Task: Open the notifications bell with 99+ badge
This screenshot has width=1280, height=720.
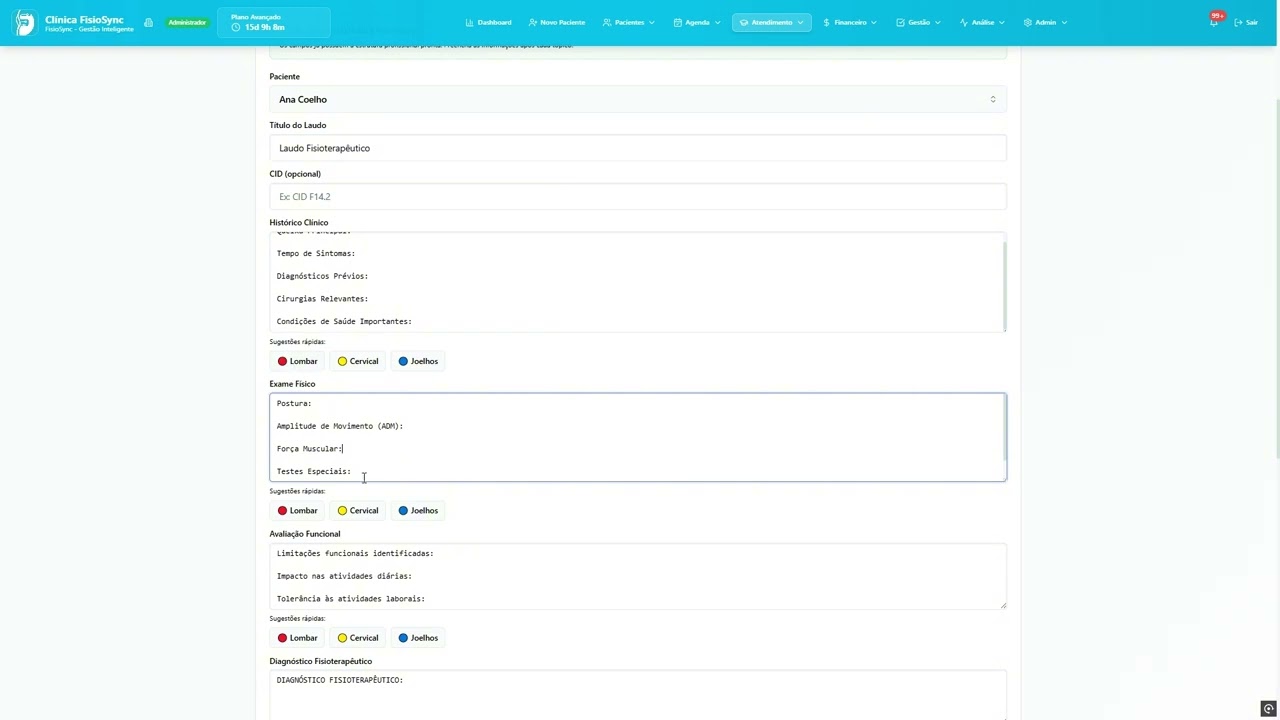Action: coord(1214,21)
